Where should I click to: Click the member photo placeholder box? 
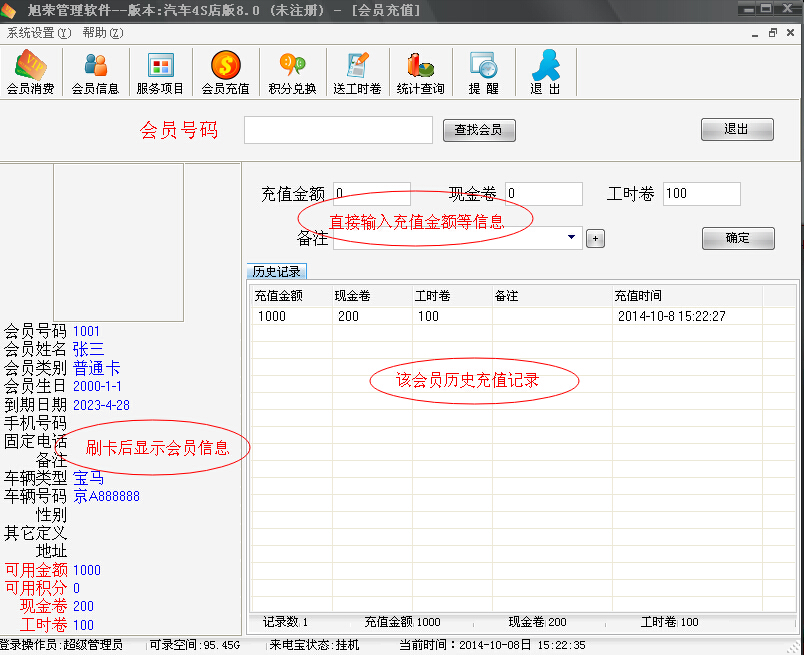(118, 243)
